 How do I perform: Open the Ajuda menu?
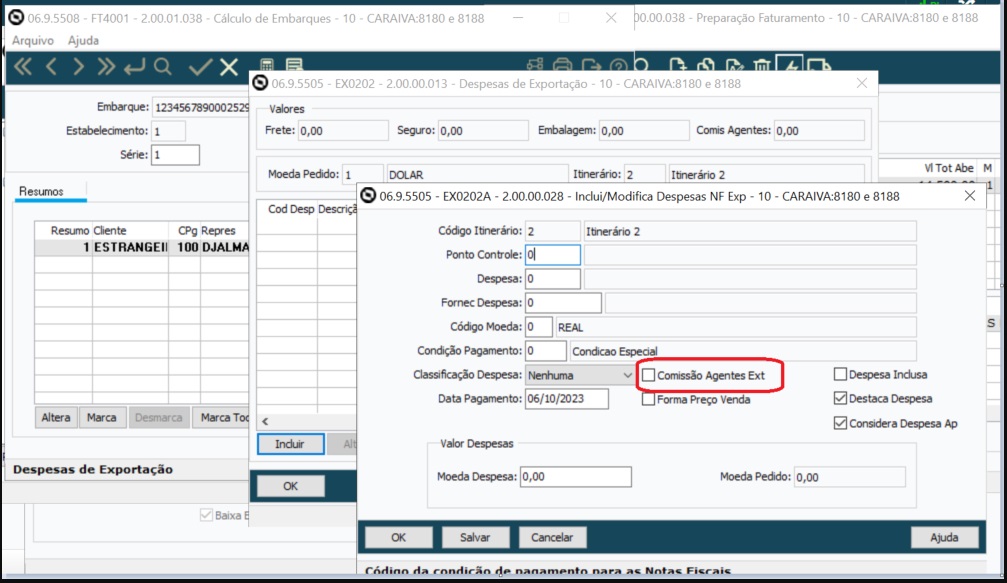click(x=83, y=40)
